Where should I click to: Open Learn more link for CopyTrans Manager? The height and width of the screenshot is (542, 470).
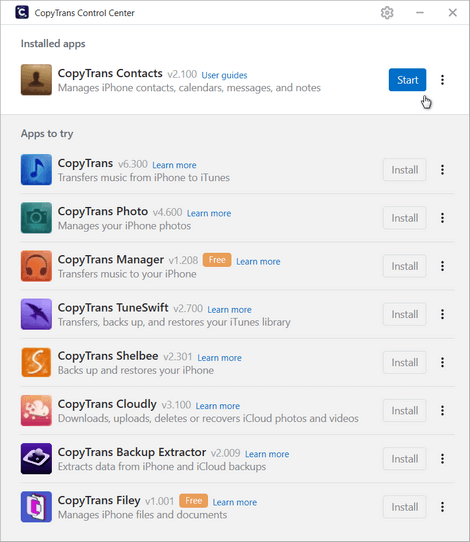click(x=258, y=262)
